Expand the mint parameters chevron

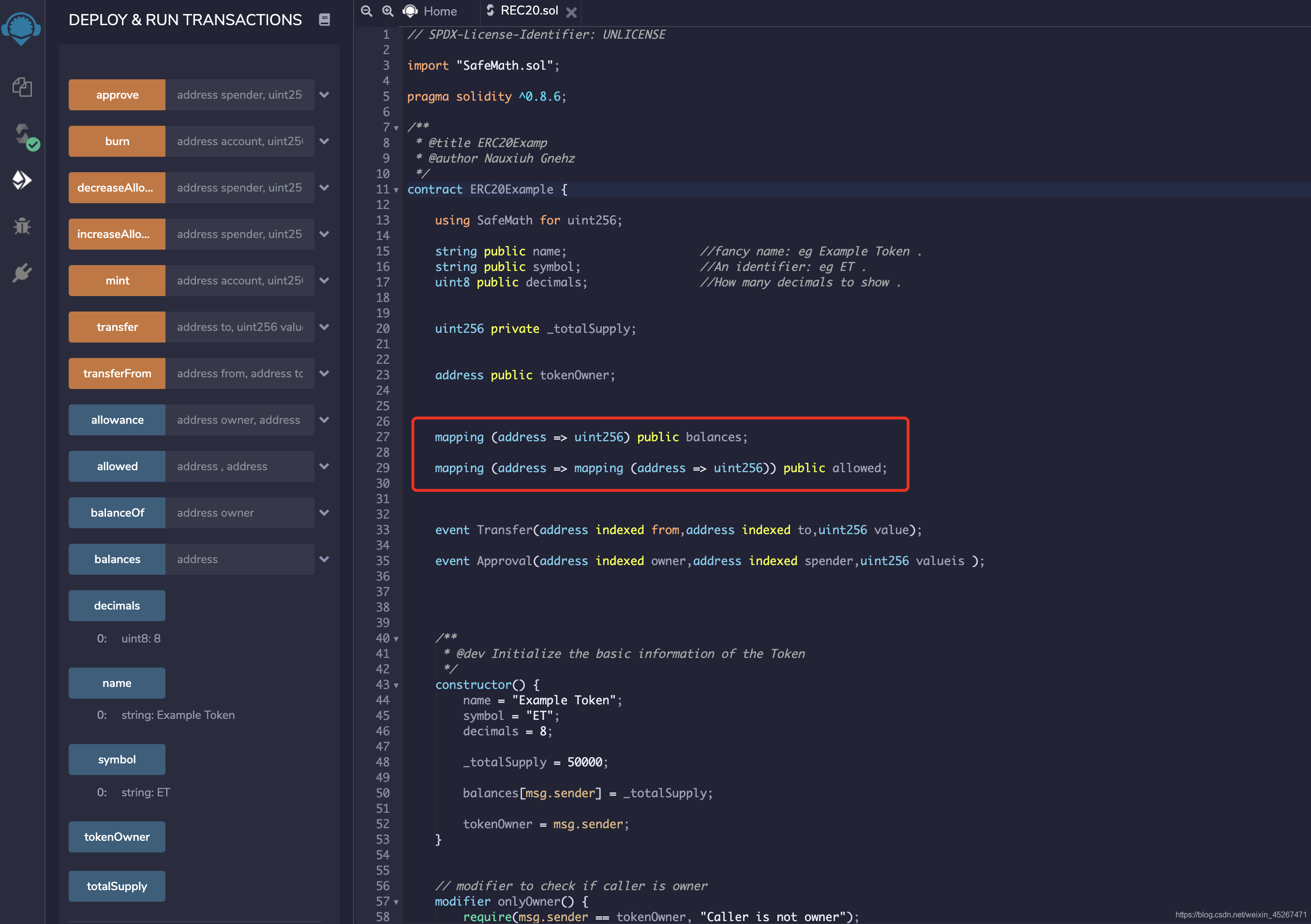324,281
